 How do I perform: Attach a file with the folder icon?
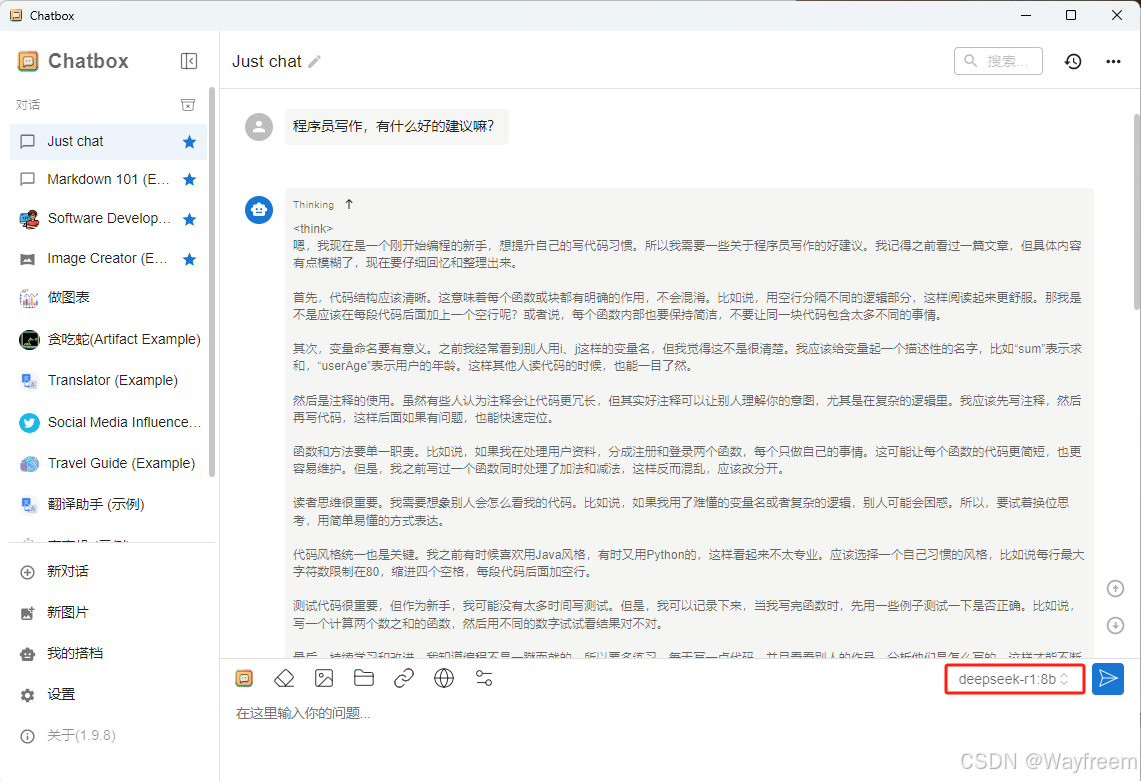pos(364,678)
